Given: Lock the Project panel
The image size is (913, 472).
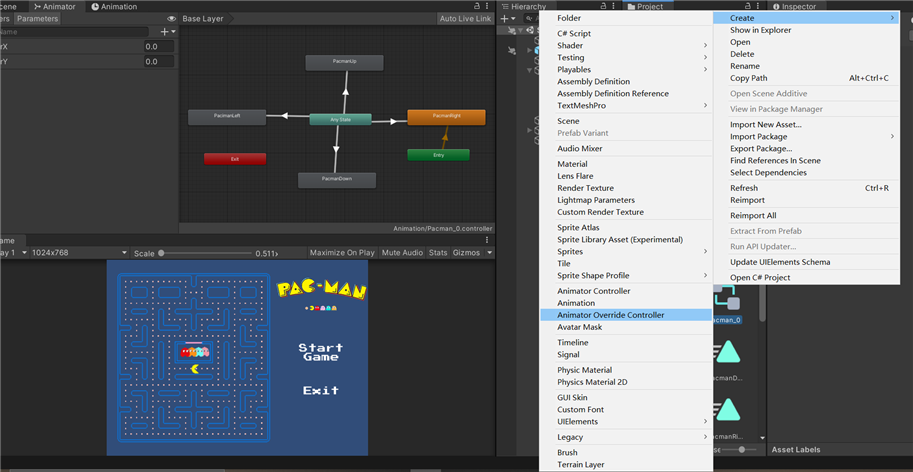Looking at the screenshot, I should [x=747, y=6].
